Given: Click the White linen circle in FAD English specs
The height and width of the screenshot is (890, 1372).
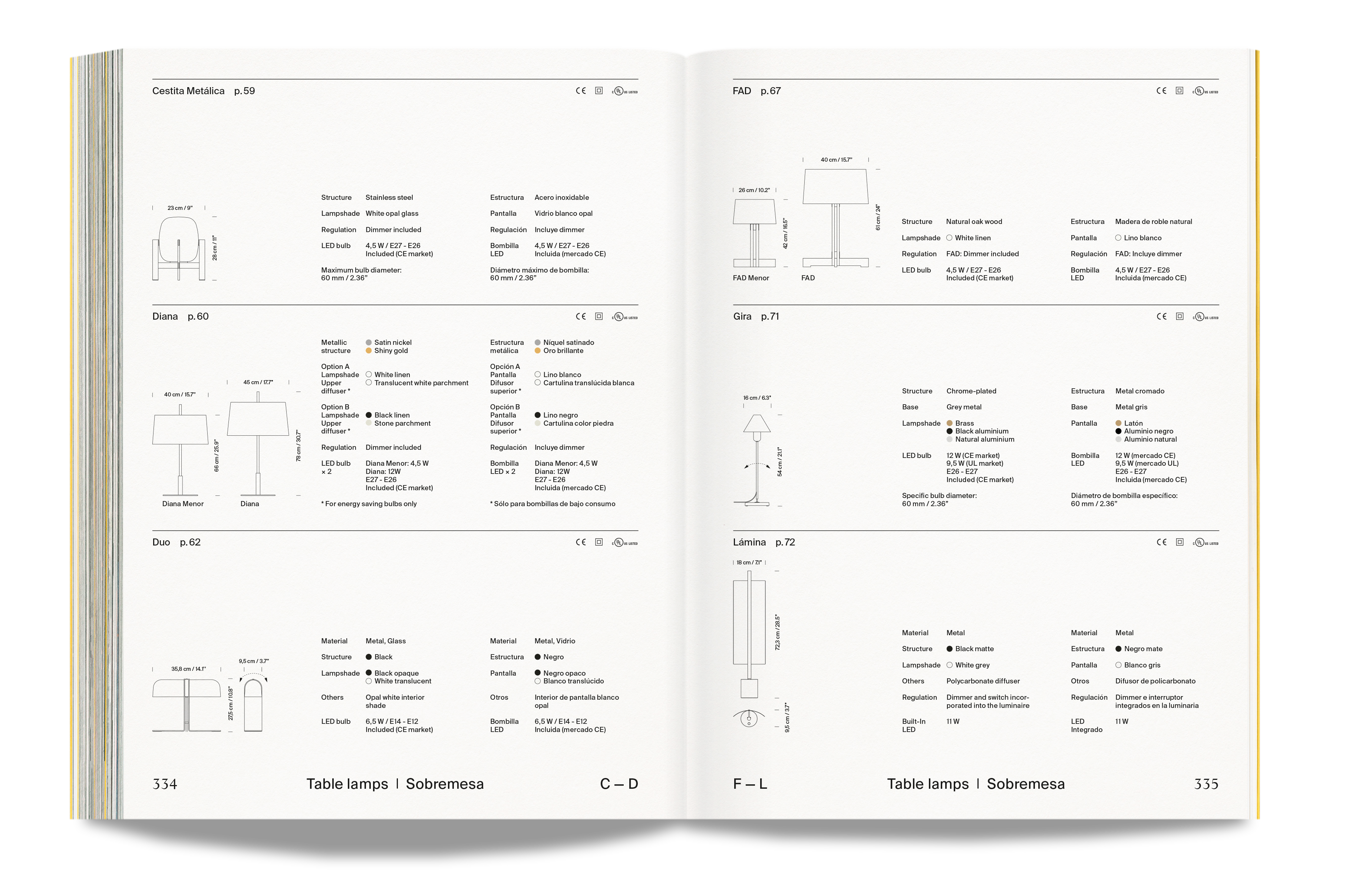Looking at the screenshot, I should 949,238.
